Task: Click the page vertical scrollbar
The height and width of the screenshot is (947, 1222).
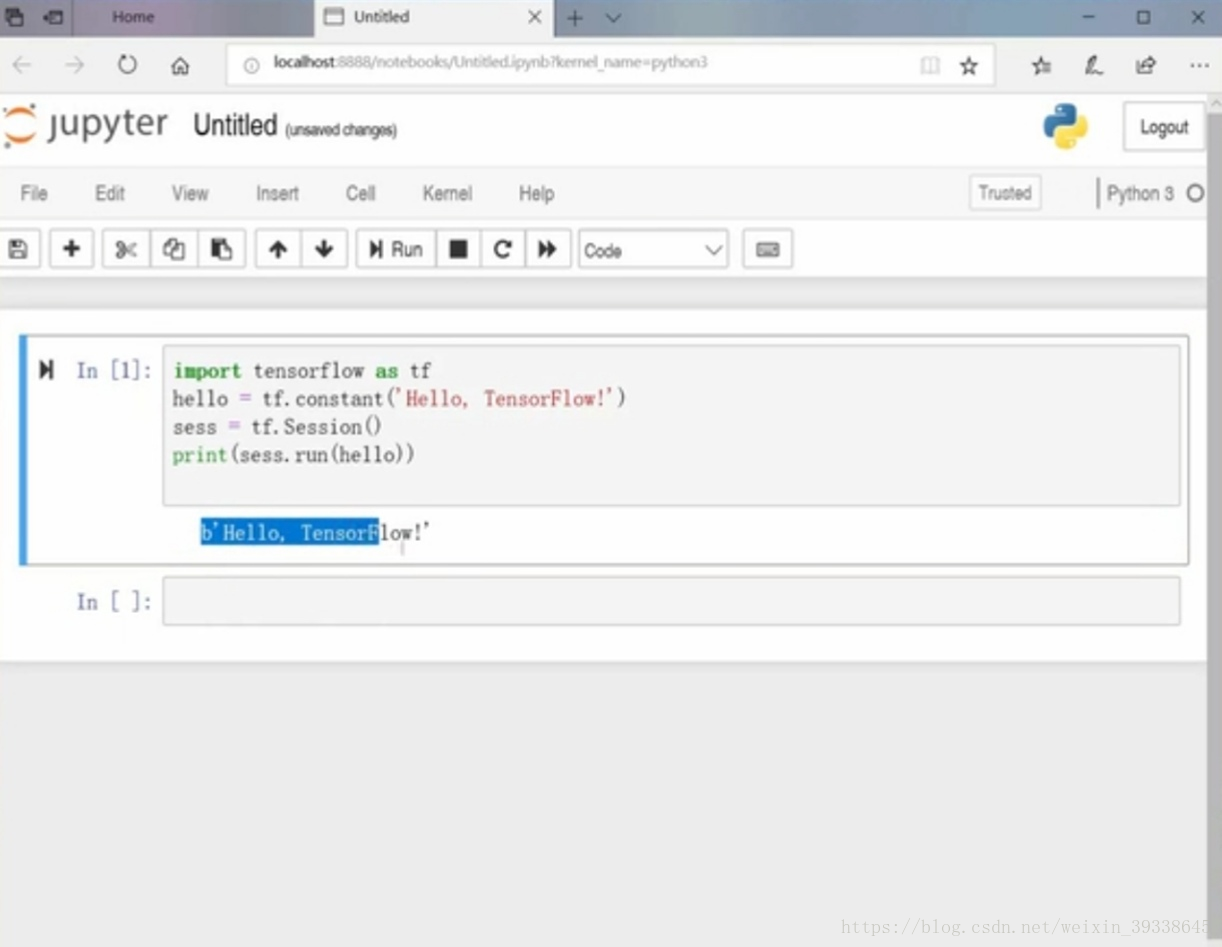Action: point(1214,520)
